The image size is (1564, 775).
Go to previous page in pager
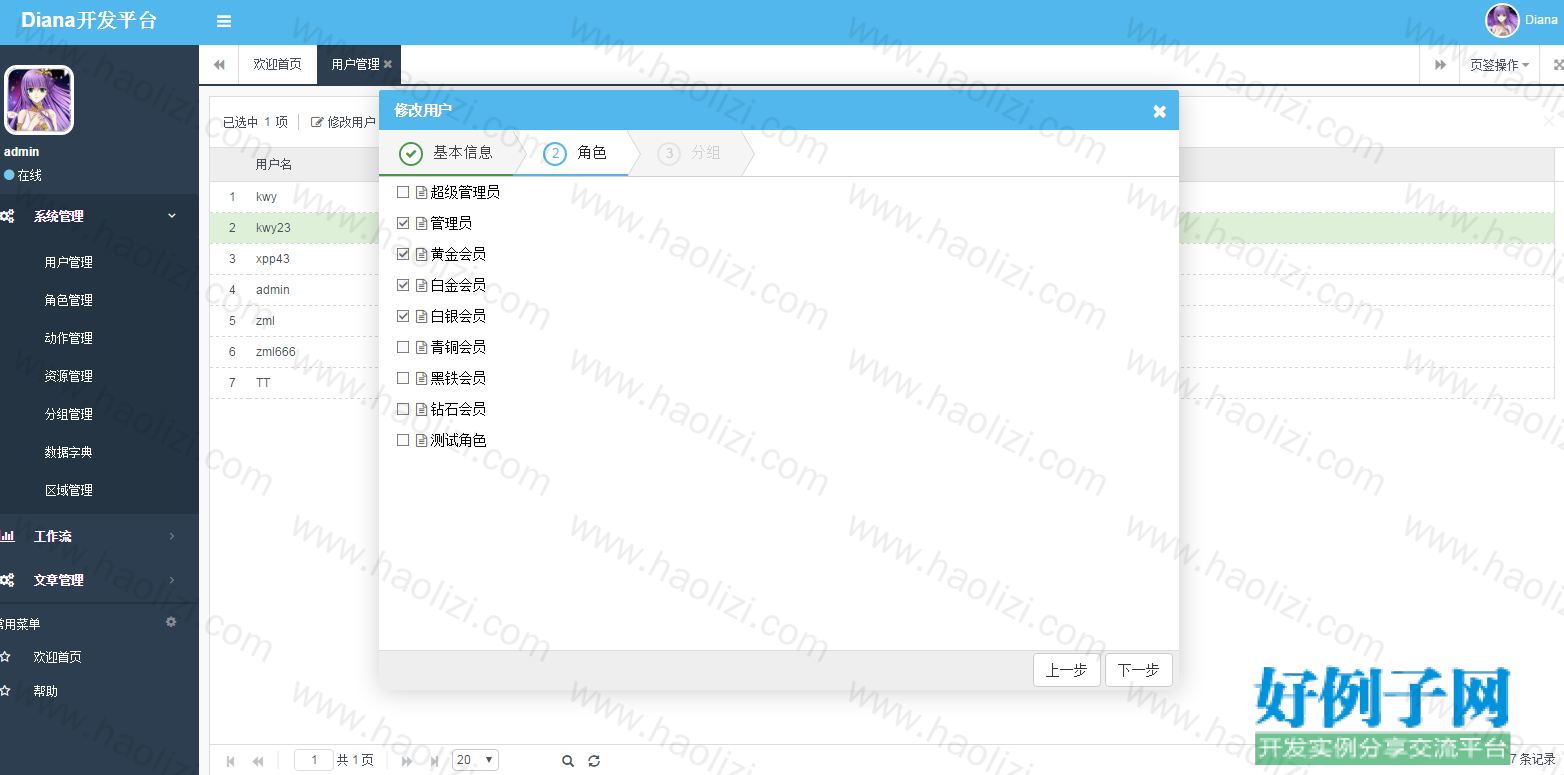[x=258, y=761]
